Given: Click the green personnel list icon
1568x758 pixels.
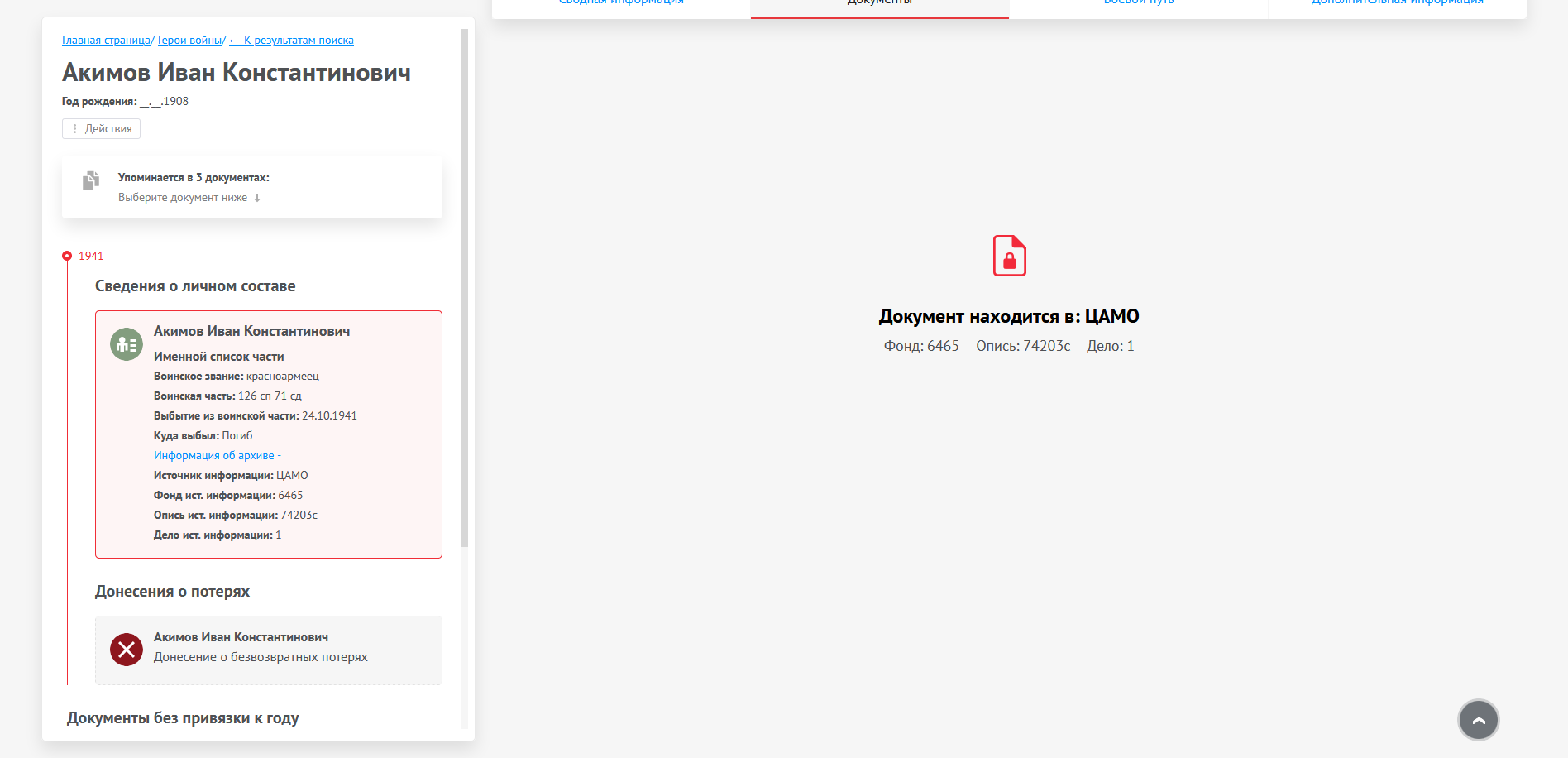Looking at the screenshot, I should 127,344.
